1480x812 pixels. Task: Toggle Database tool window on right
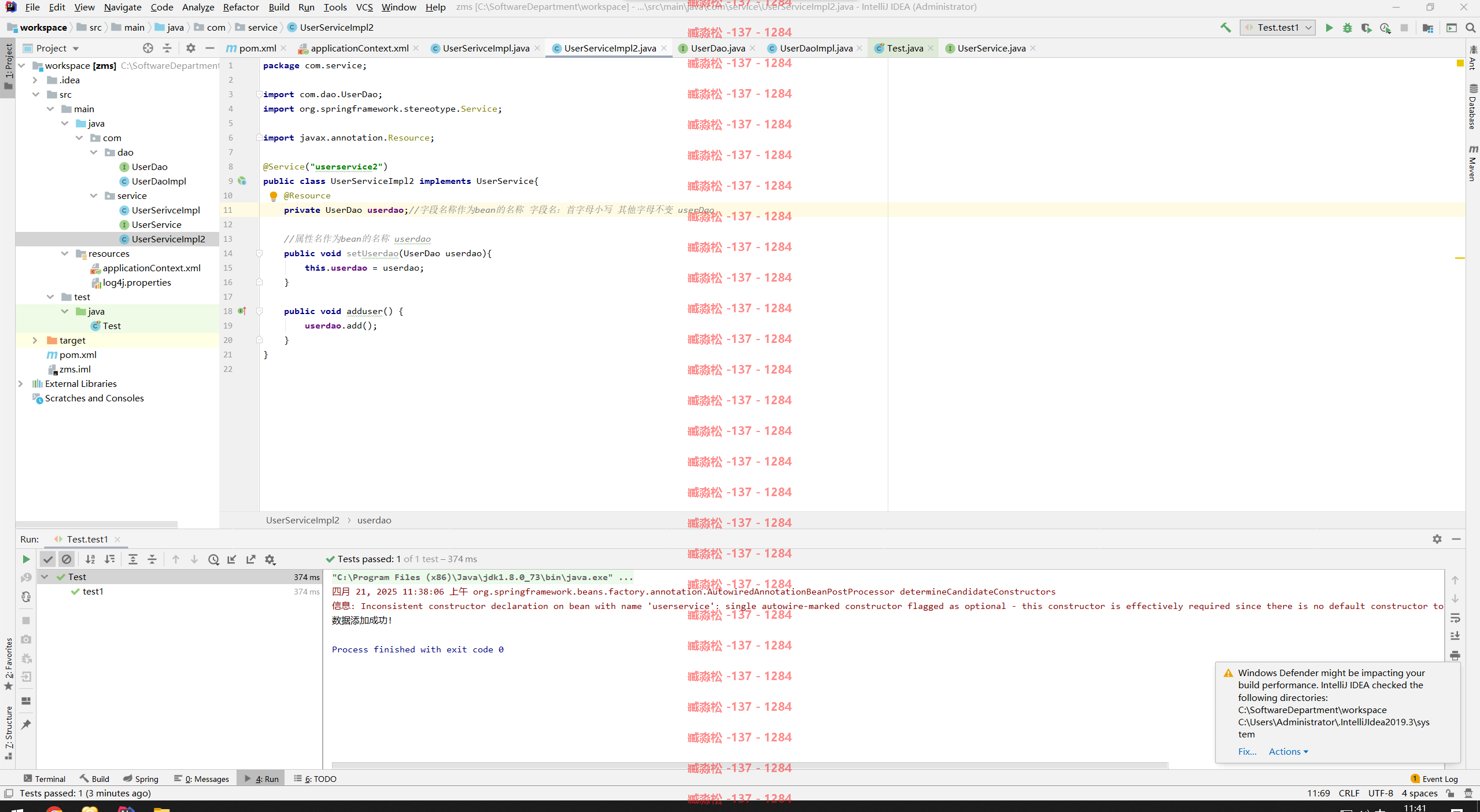[x=1472, y=106]
